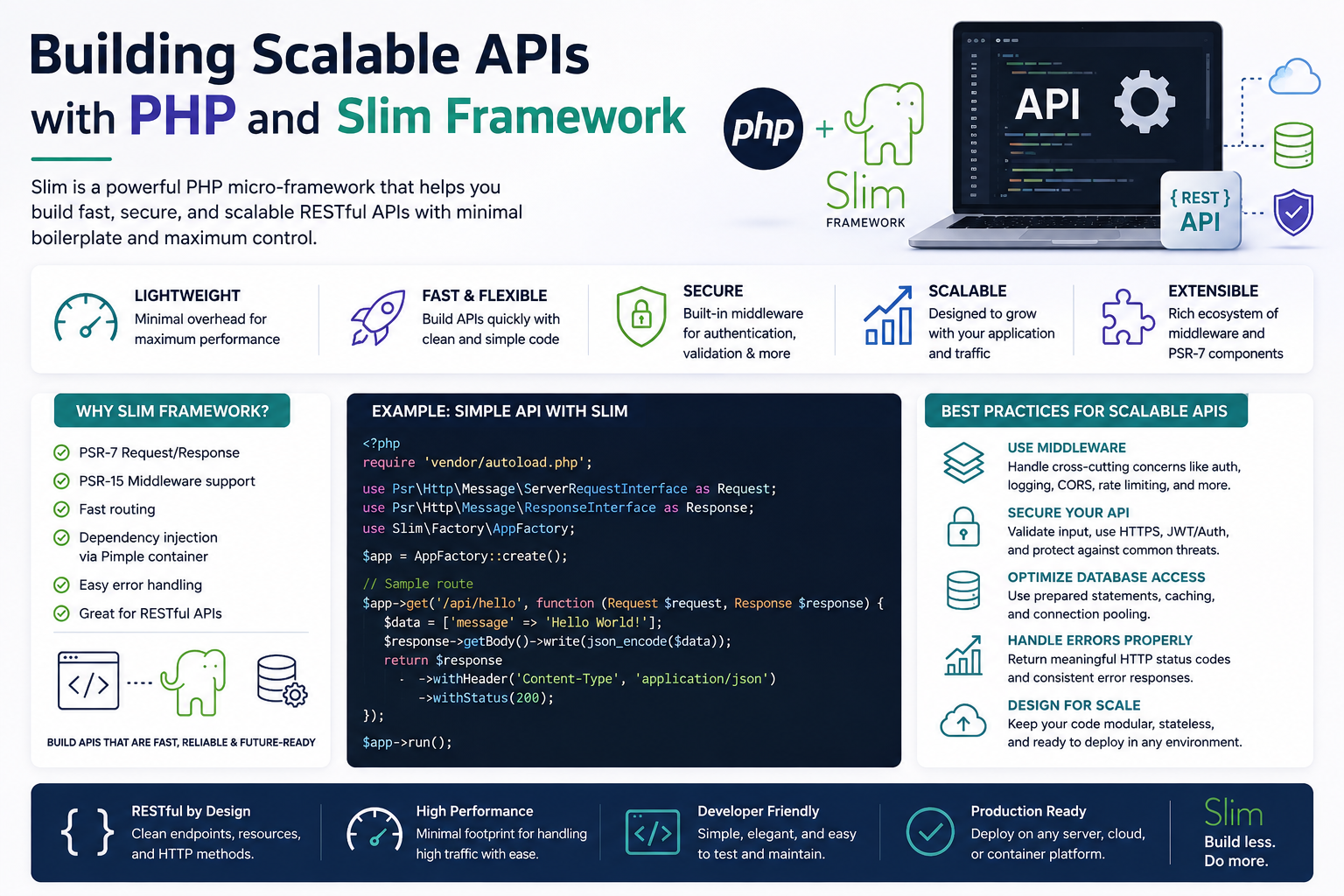Click the elephant icon in Why Slim panel

[193, 682]
